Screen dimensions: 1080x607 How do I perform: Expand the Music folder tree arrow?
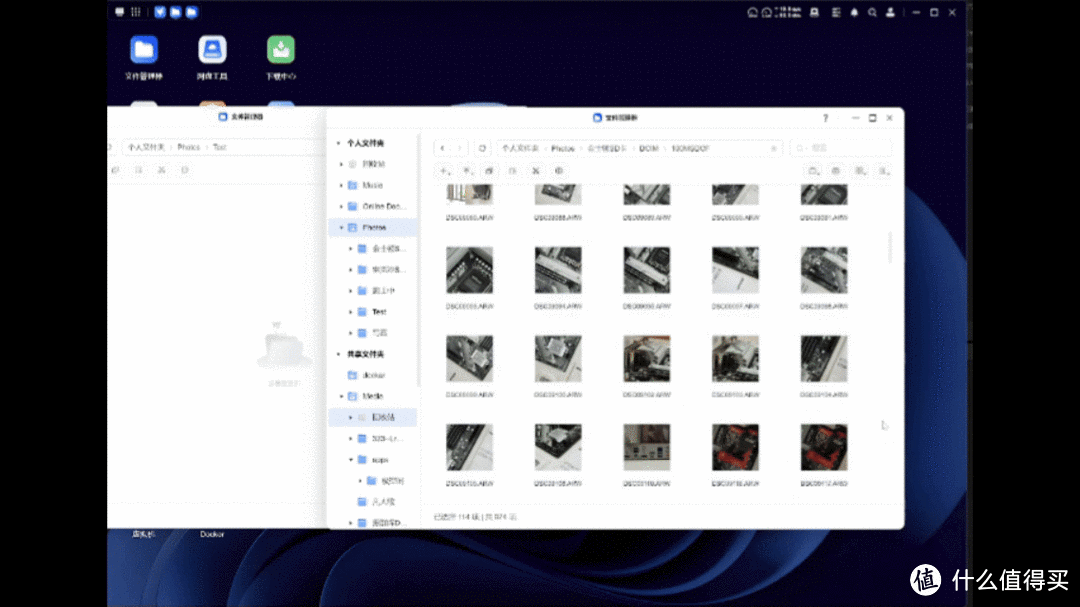tap(341, 185)
